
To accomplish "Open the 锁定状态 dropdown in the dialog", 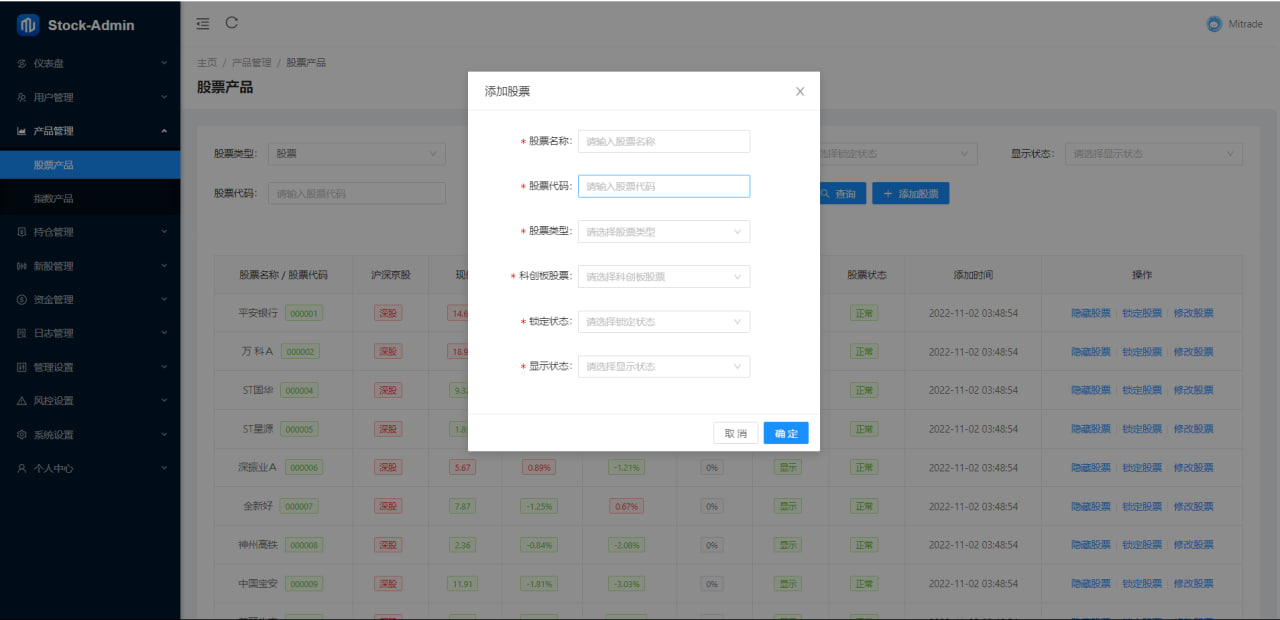I will [x=663, y=322].
